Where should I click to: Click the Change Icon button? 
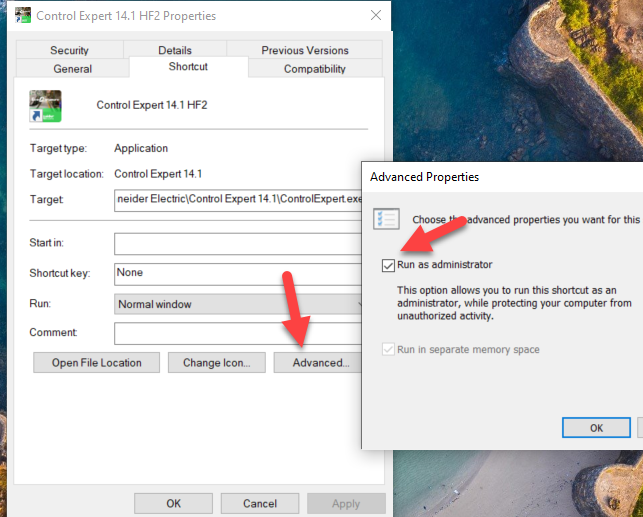click(217, 362)
